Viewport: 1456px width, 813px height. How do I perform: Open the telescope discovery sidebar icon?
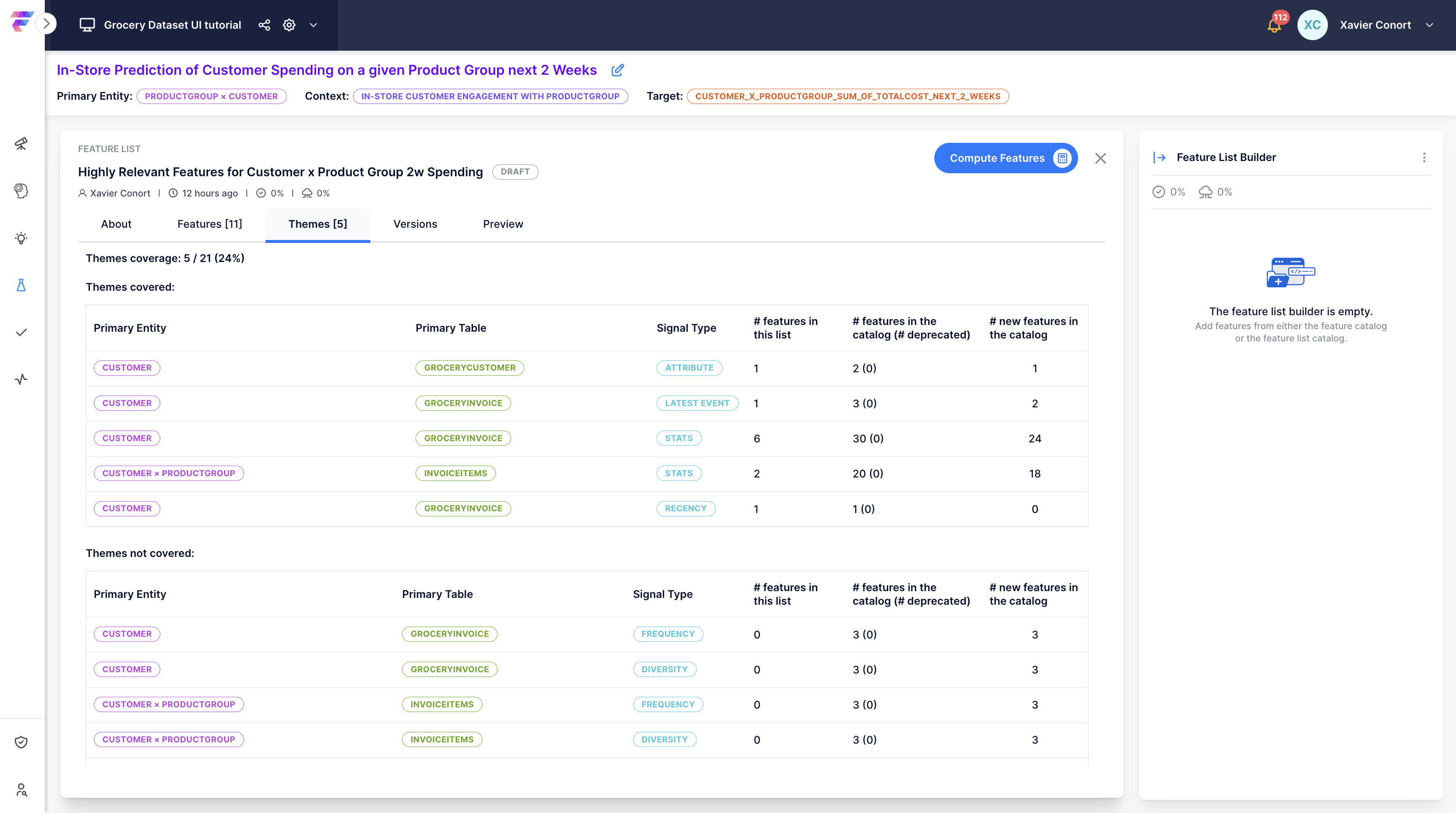[x=22, y=144]
